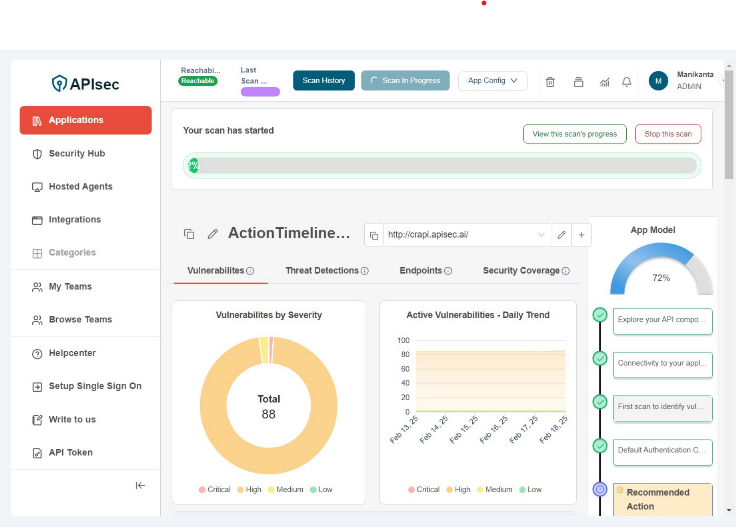This screenshot has width=736, height=527.
Task: Collapse the sidebar with arrow icon
Action: (140, 485)
